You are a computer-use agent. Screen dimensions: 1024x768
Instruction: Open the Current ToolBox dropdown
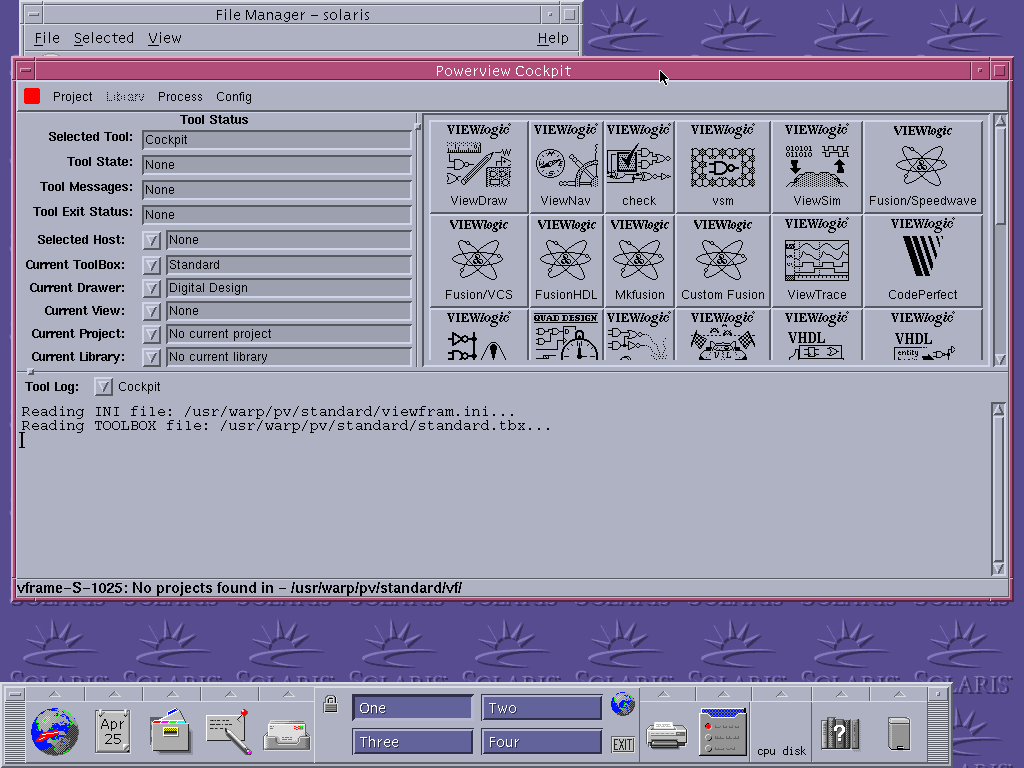tap(151, 265)
